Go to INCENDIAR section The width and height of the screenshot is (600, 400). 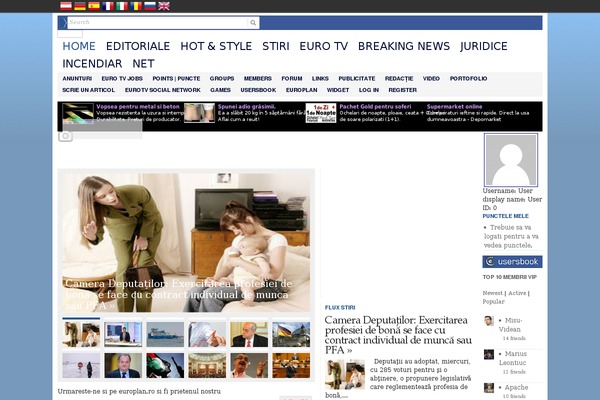coord(92,64)
